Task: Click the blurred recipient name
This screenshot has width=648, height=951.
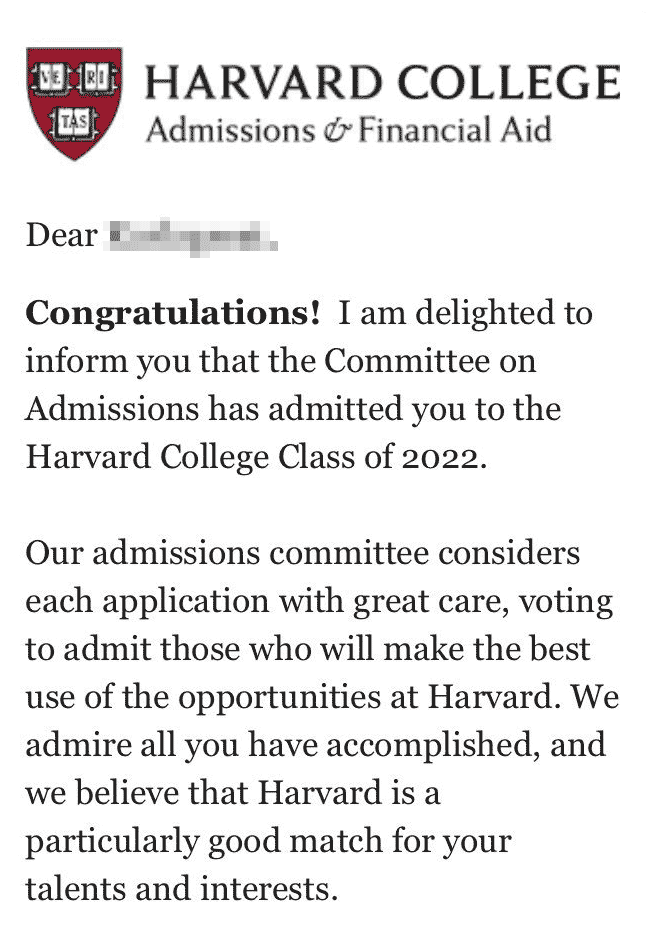Action: (x=190, y=237)
